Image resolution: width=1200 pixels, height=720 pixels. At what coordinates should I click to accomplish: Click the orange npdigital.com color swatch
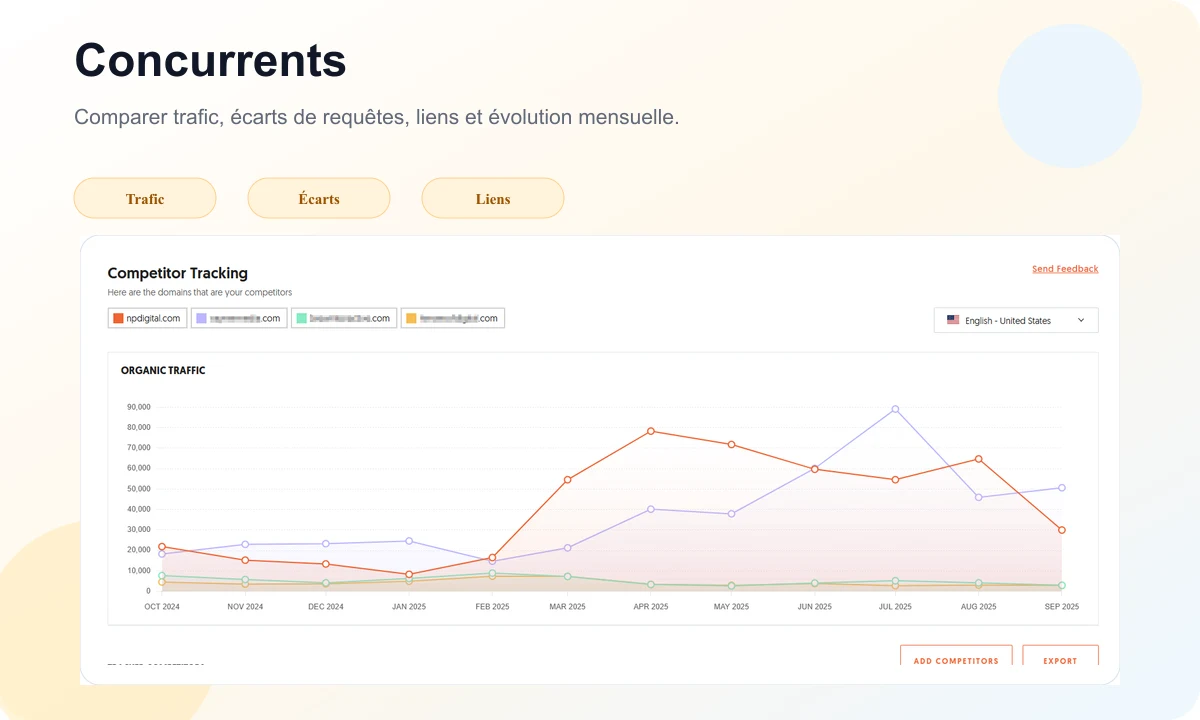pos(118,318)
